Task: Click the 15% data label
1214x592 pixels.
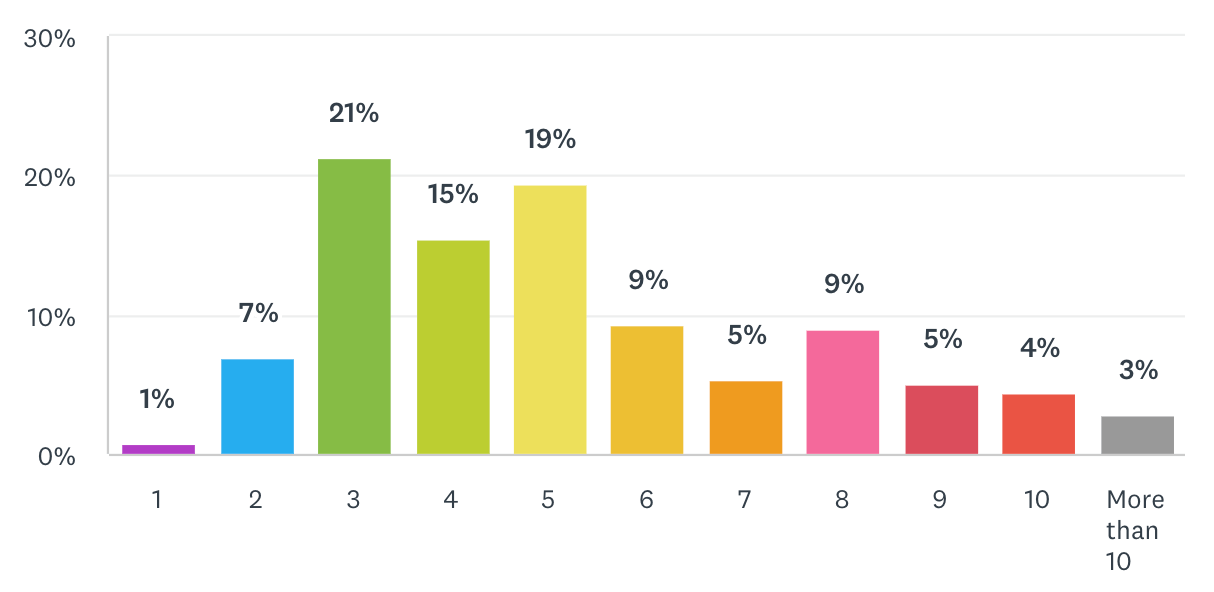Action: tap(453, 195)
